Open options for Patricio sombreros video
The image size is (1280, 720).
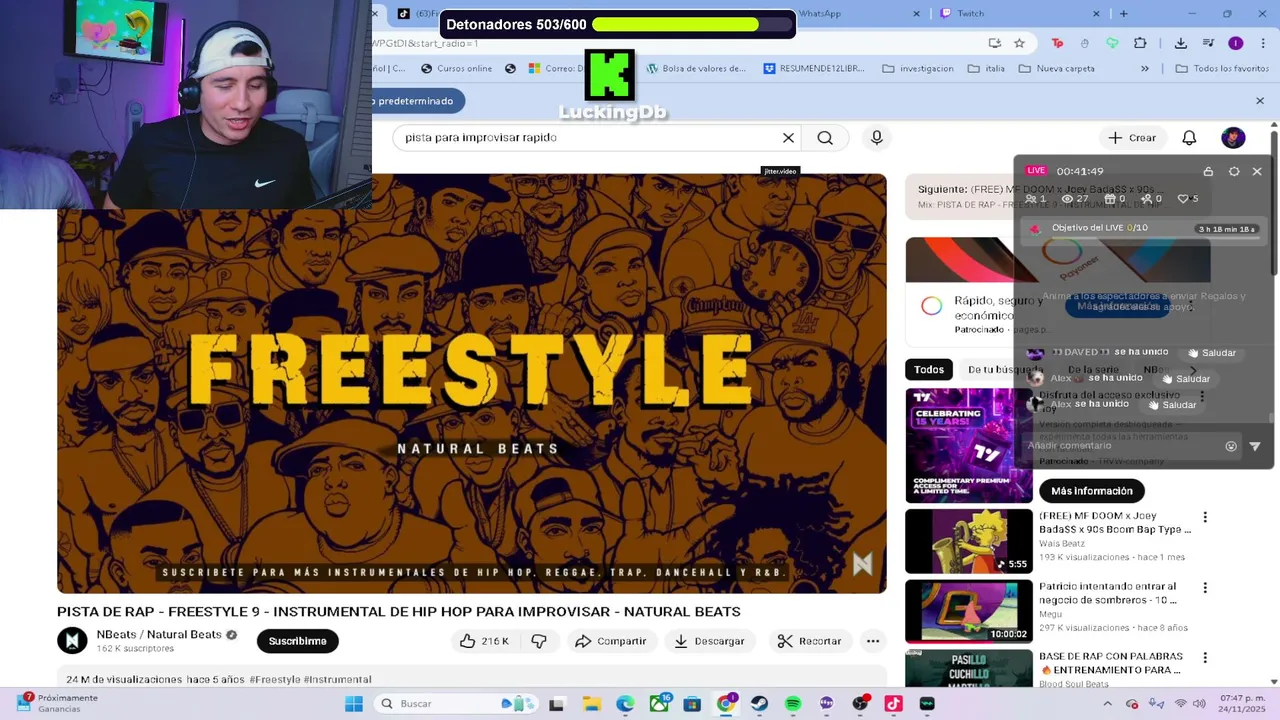(1205, 588)
